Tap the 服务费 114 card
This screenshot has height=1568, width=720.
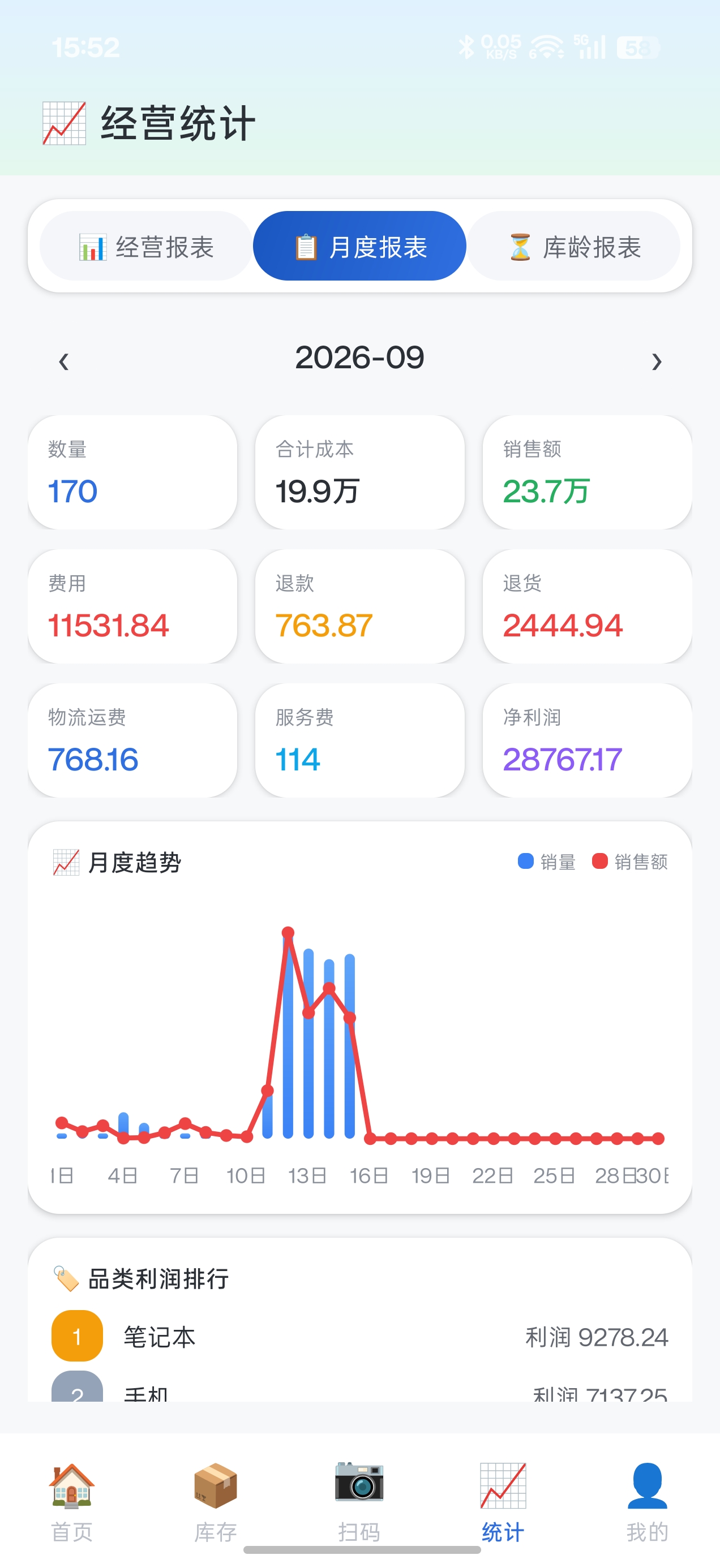pos(359,740)
